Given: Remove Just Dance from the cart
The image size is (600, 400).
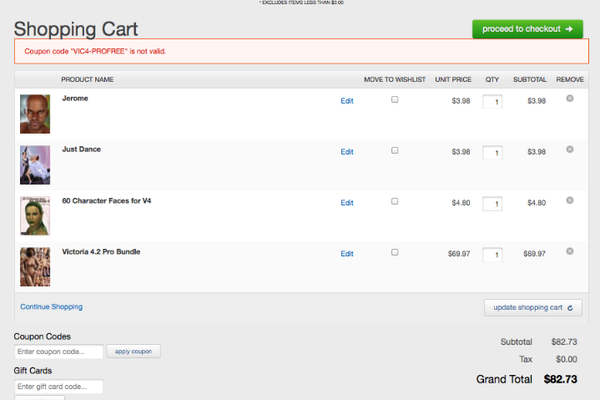Looking at the screenshot, I should click(x=570, y=149).
